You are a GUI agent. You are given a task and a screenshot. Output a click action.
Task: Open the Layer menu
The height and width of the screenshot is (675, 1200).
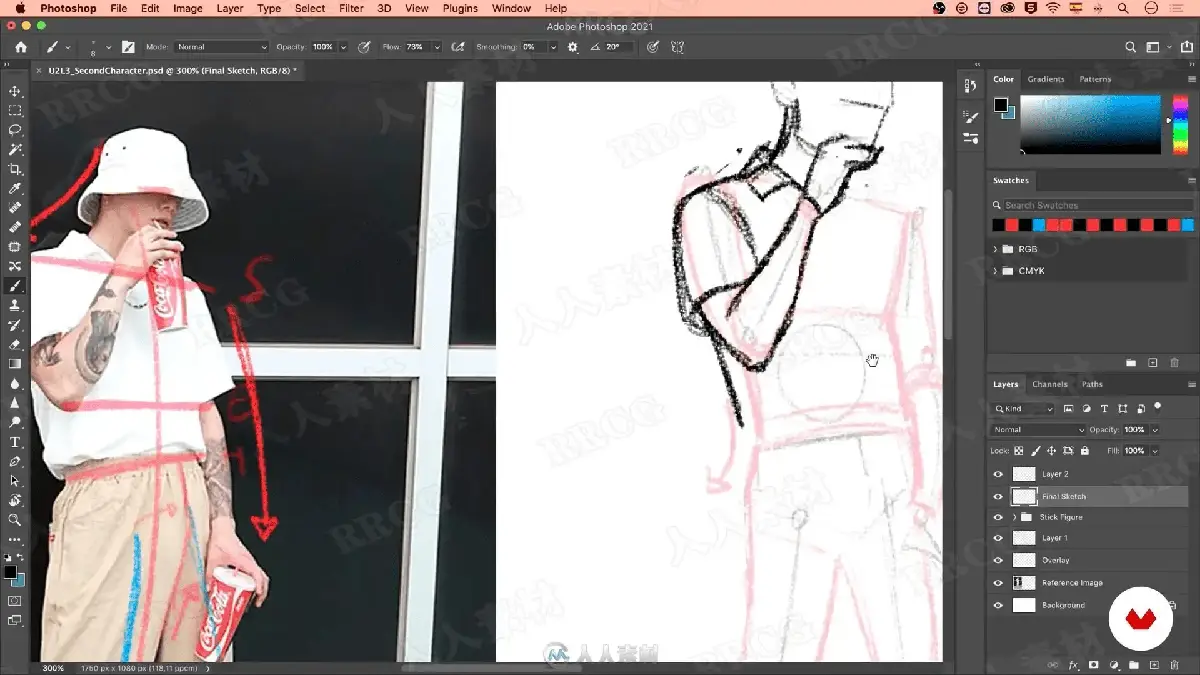click(x=230, y=8)
